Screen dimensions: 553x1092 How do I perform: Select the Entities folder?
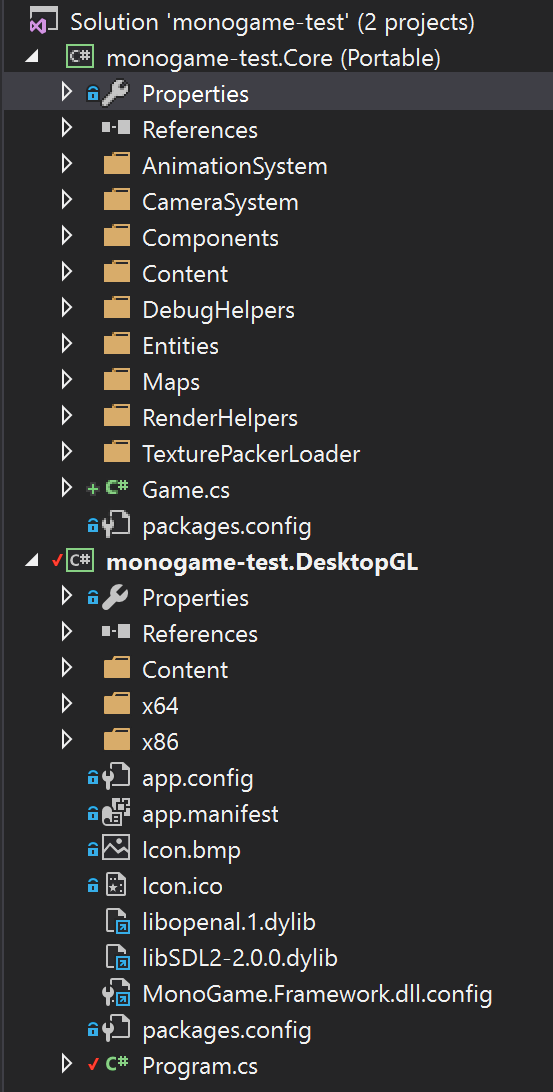coord(180,345)
